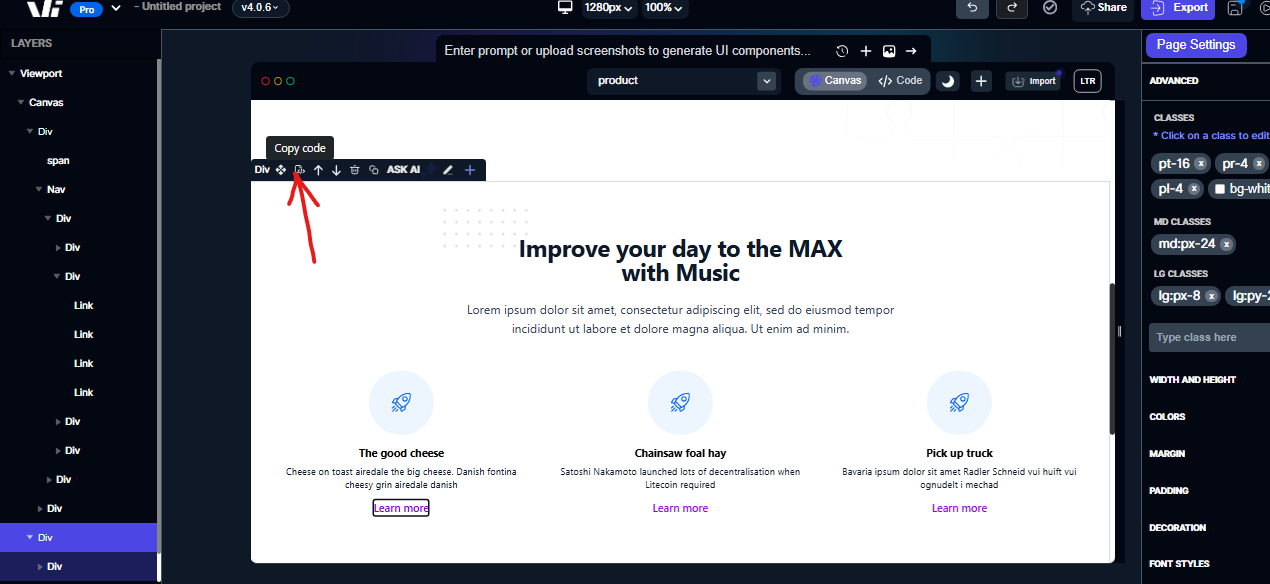Click the Import button

1033,81
